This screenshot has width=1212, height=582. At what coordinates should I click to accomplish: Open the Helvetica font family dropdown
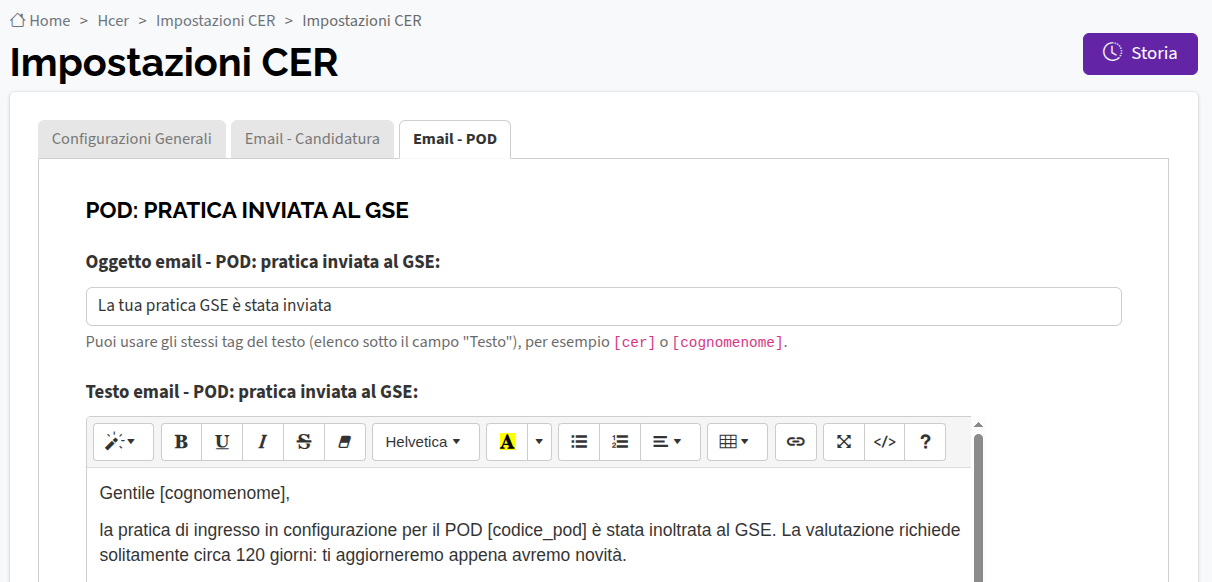coord(424,441)
